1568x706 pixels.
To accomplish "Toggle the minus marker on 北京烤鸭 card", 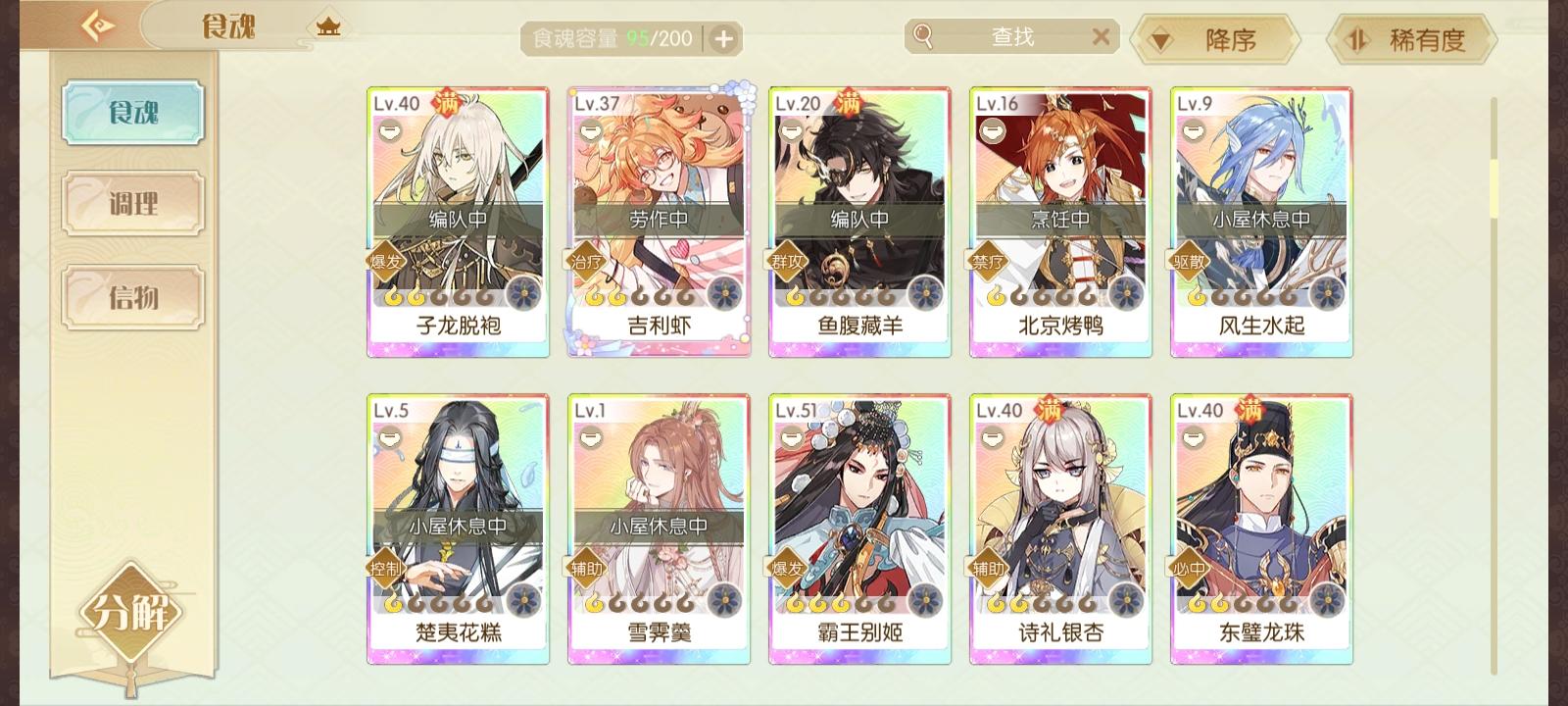I will 993,129.
